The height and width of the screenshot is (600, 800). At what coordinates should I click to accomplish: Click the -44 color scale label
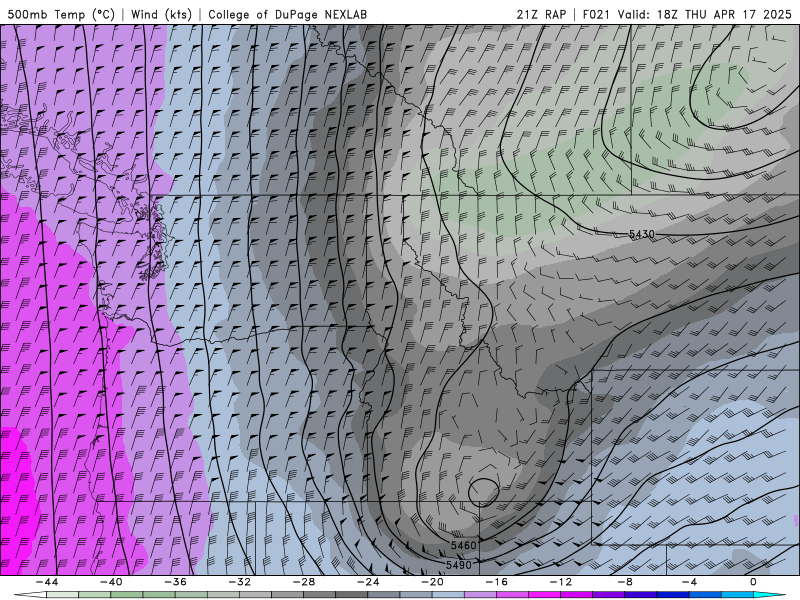[x=46, y=582]
